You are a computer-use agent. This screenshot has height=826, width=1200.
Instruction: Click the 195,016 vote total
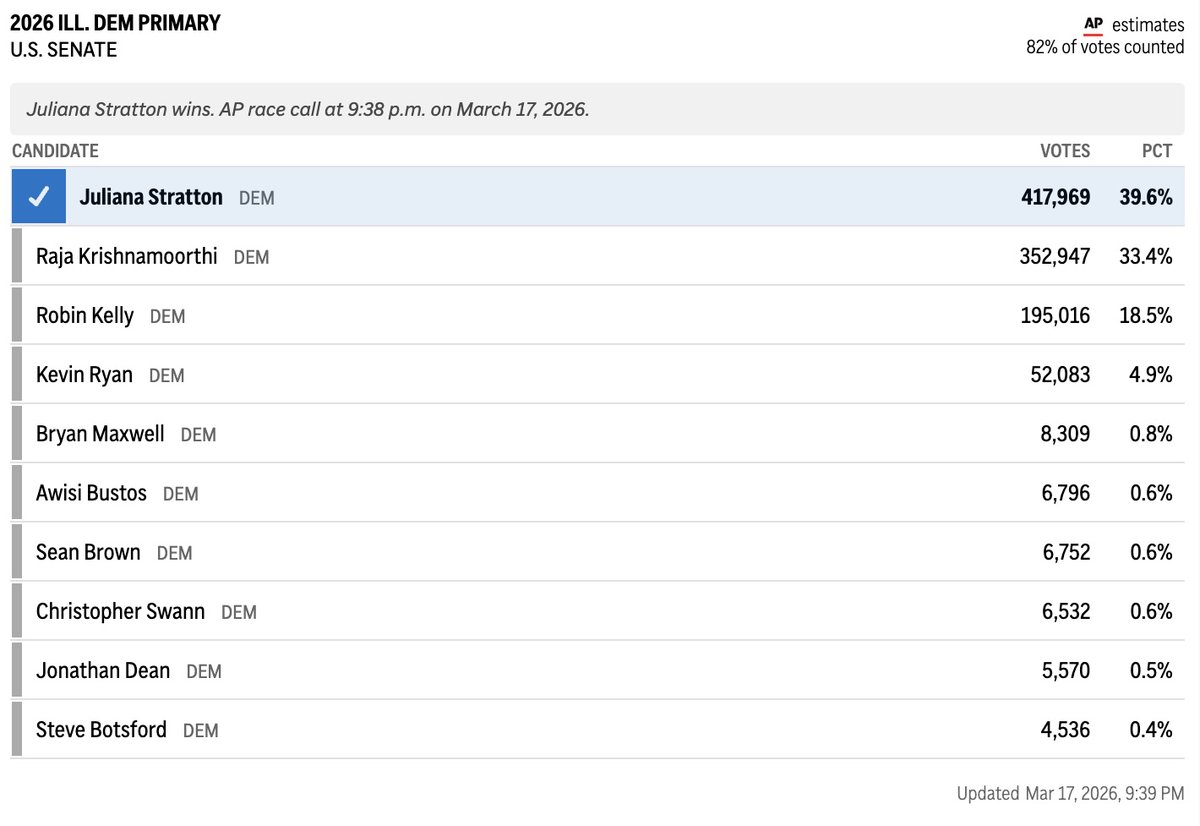[x=1055, y=316]
